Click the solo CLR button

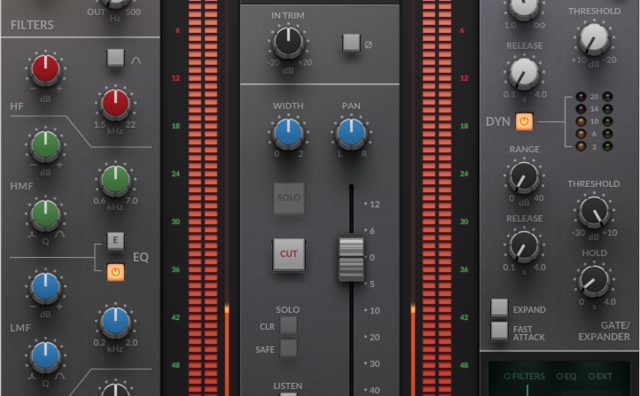click(288, 326)
